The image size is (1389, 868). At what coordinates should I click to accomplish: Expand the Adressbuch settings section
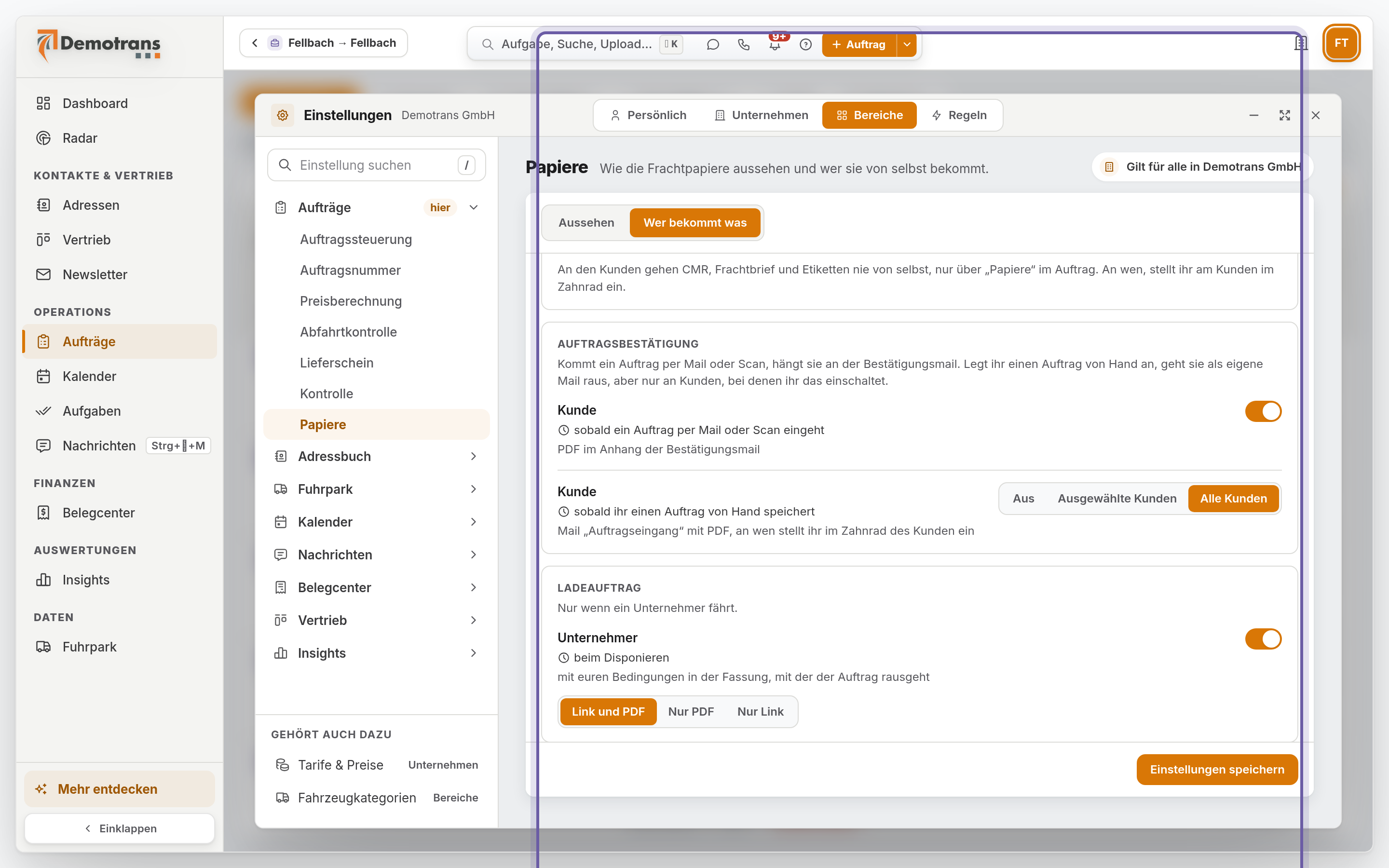[377, 456]
